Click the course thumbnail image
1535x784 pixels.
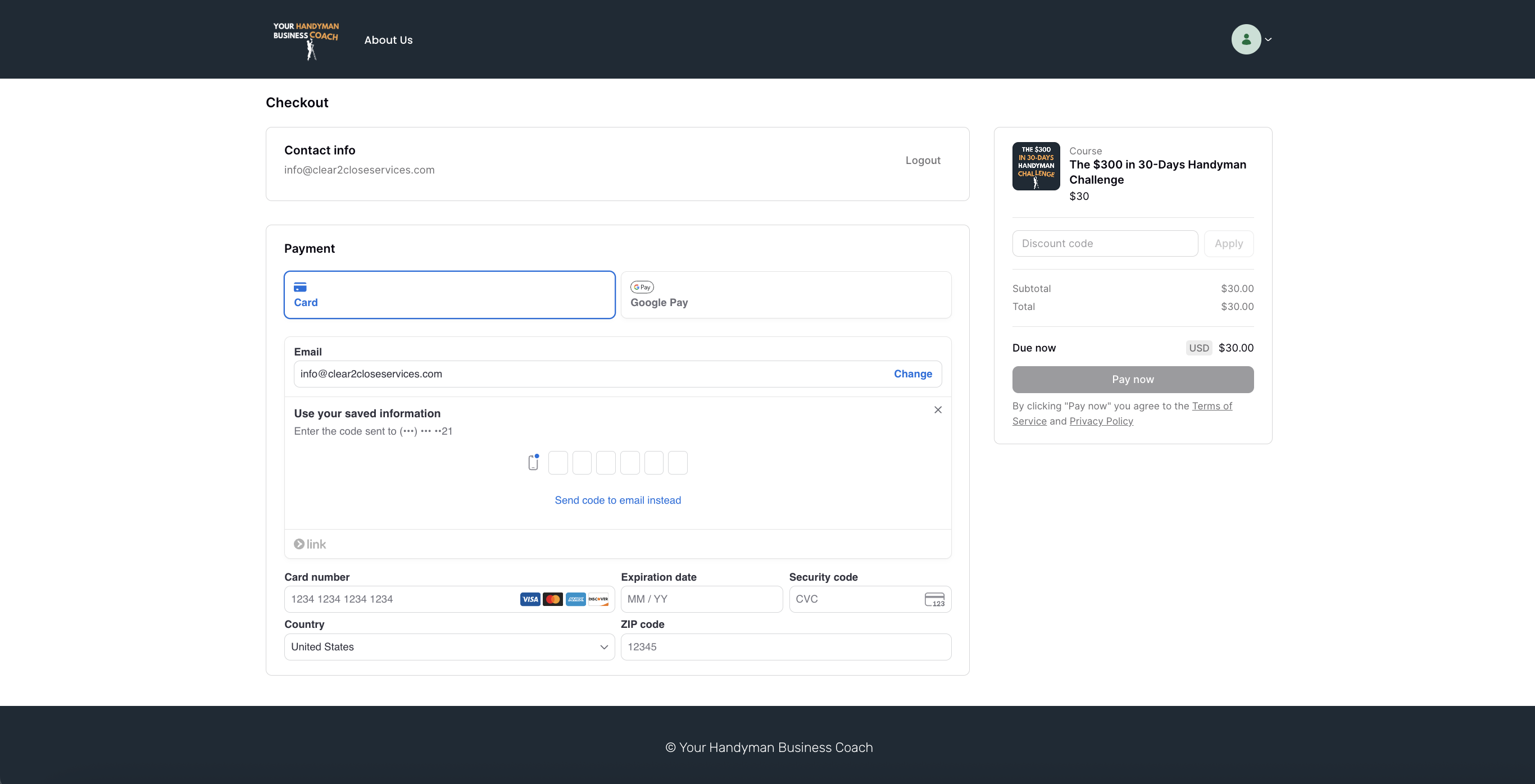point(1036,166)
